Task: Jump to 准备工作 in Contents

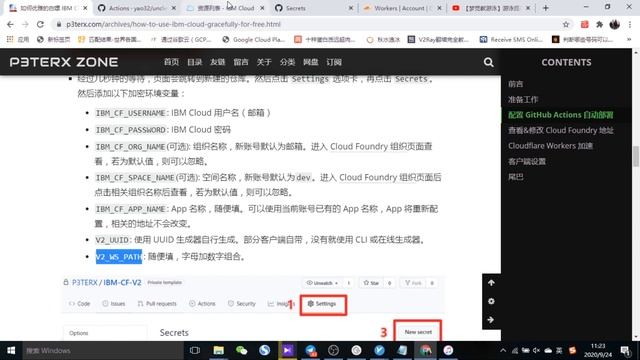Action: 523,100
